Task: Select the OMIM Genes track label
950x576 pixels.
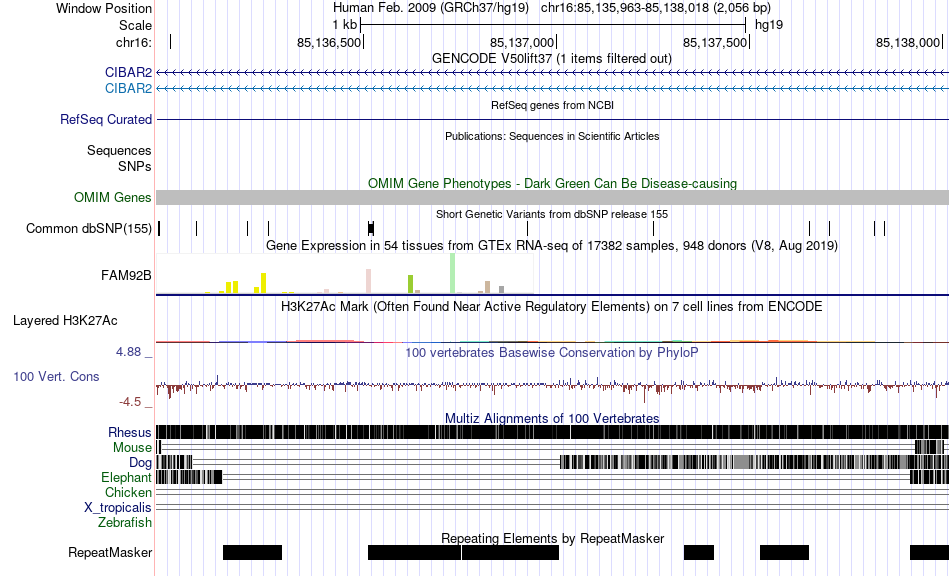Action: 113,197
